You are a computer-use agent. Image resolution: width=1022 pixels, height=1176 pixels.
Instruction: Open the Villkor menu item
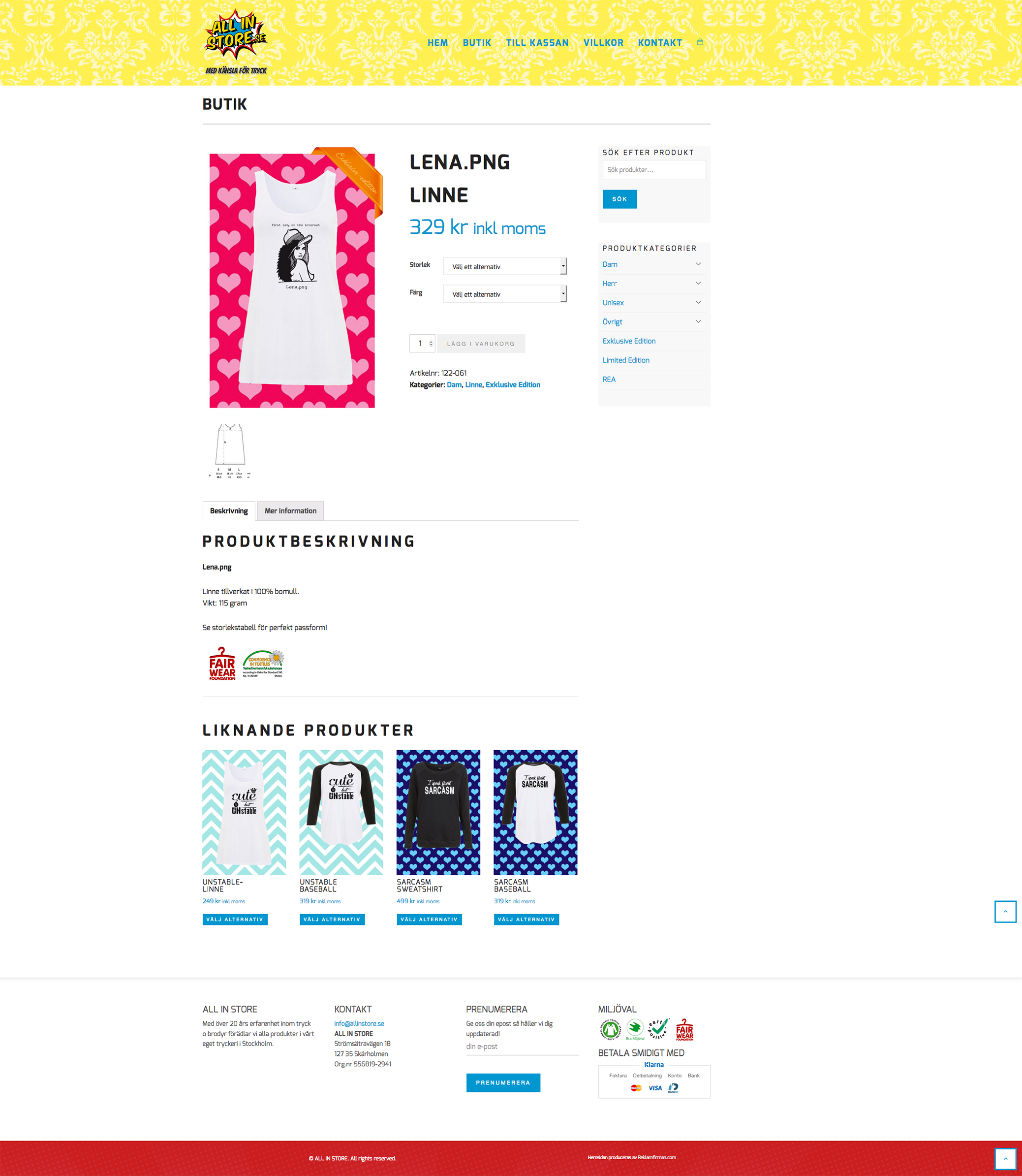click(603, 43)
